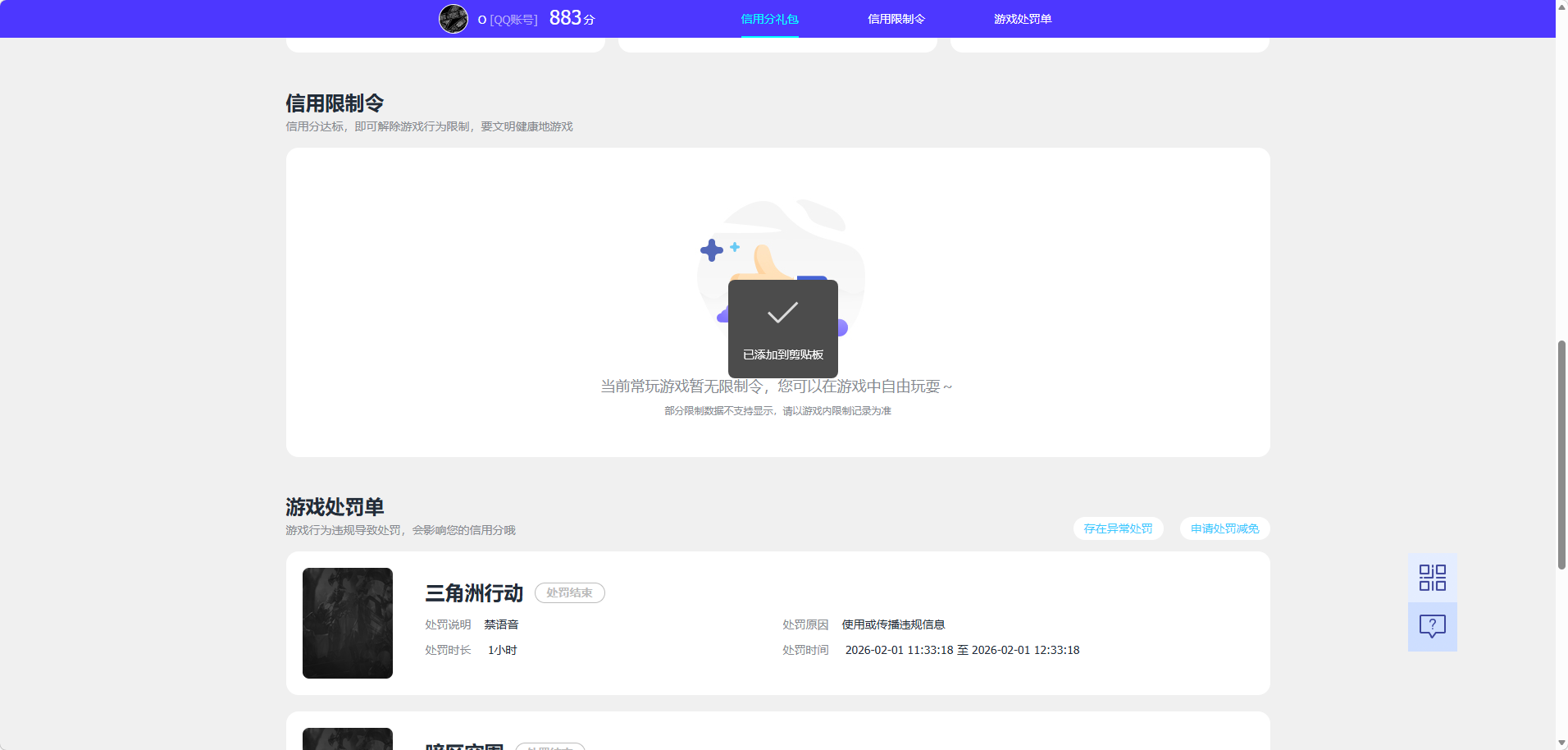Click the scrollbar up arrow

[x=1561, y=7]
